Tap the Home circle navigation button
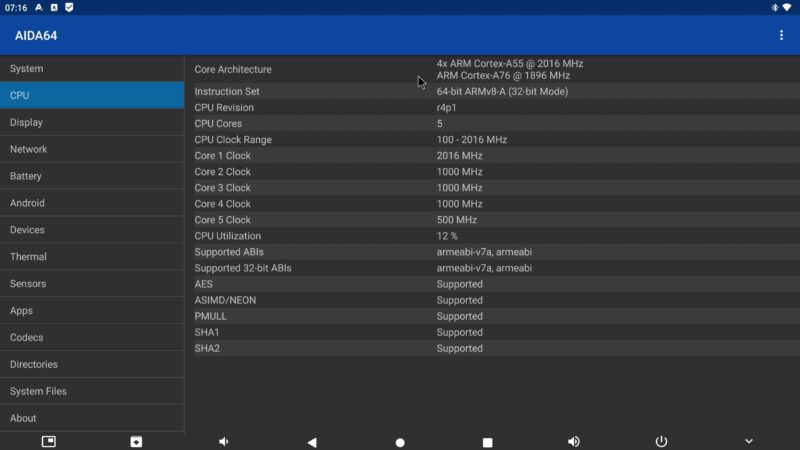Screen dimensions: 800x450 click(x=400, y=442)
